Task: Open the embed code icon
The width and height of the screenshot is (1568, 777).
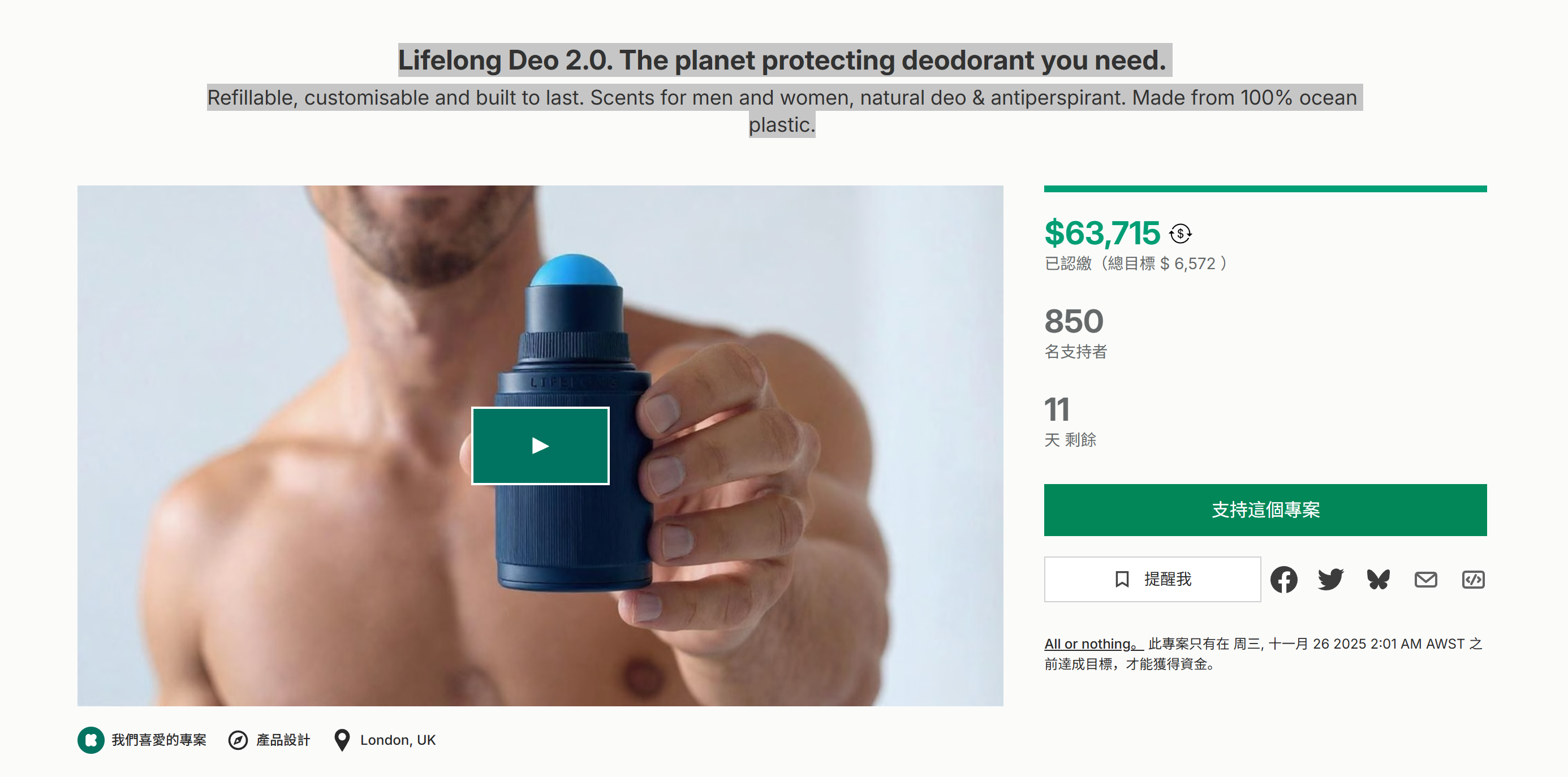Action: [x=1473, y=579]
